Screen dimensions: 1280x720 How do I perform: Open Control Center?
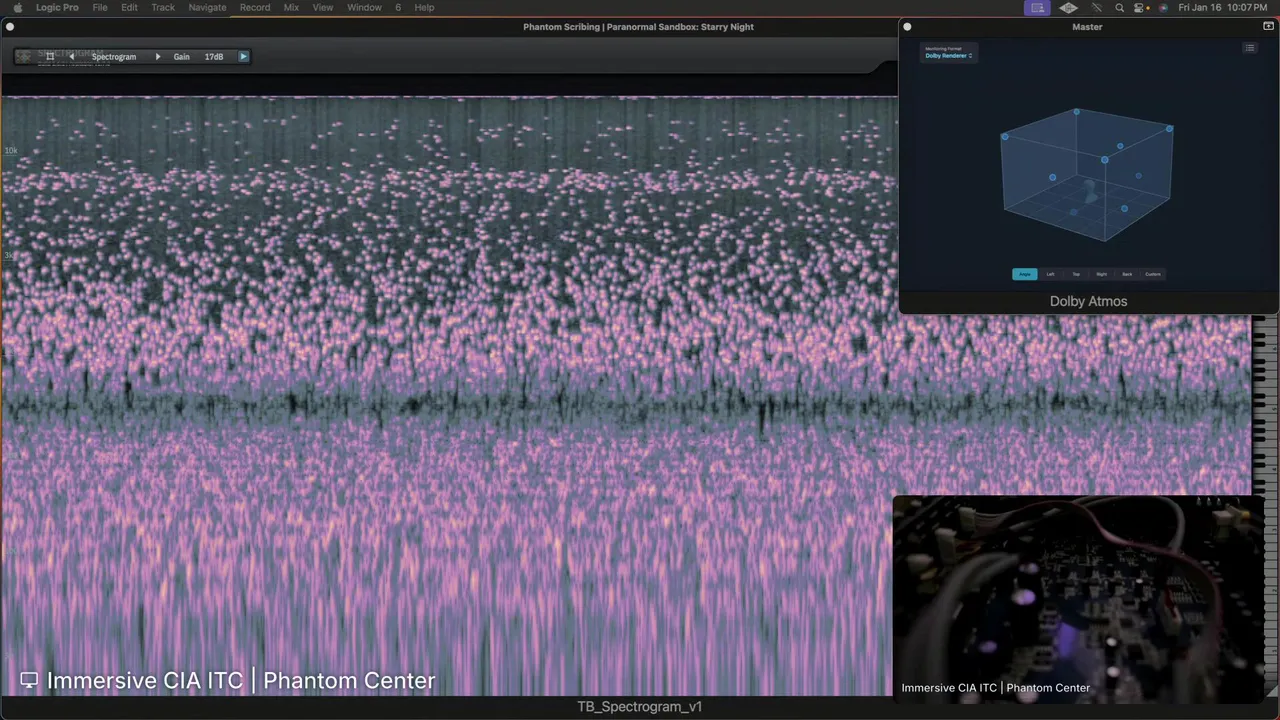(x=1138, y=7)
